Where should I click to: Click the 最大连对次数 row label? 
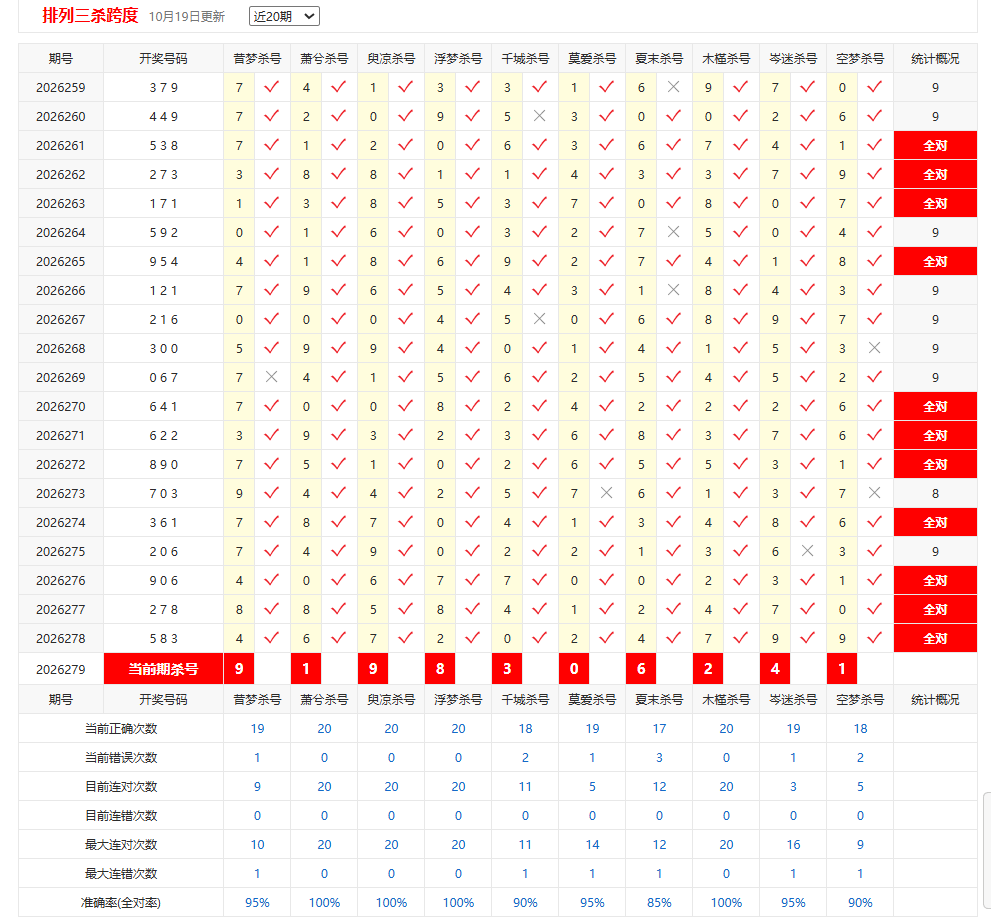121,845
